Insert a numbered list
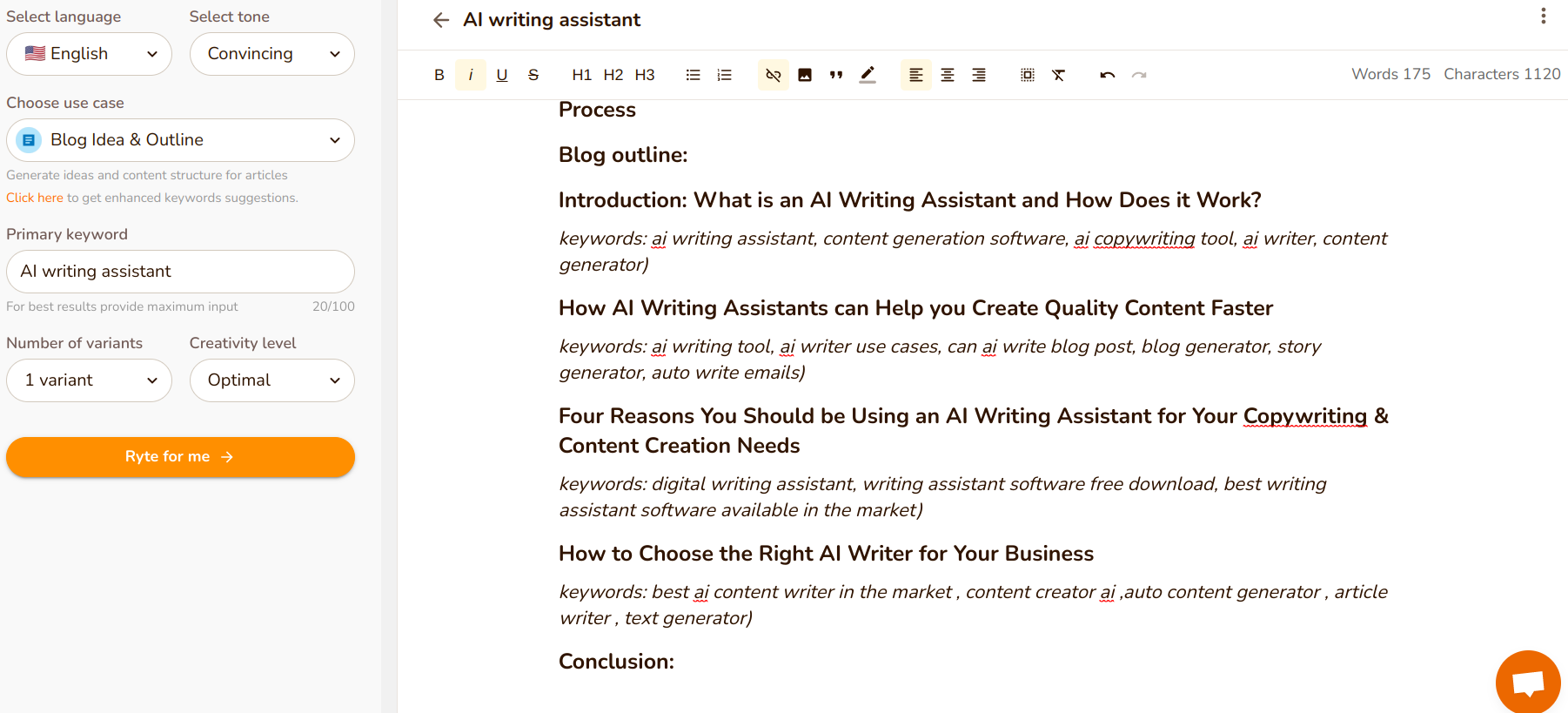Viewport: 1568px width, 713px height. 725,75
